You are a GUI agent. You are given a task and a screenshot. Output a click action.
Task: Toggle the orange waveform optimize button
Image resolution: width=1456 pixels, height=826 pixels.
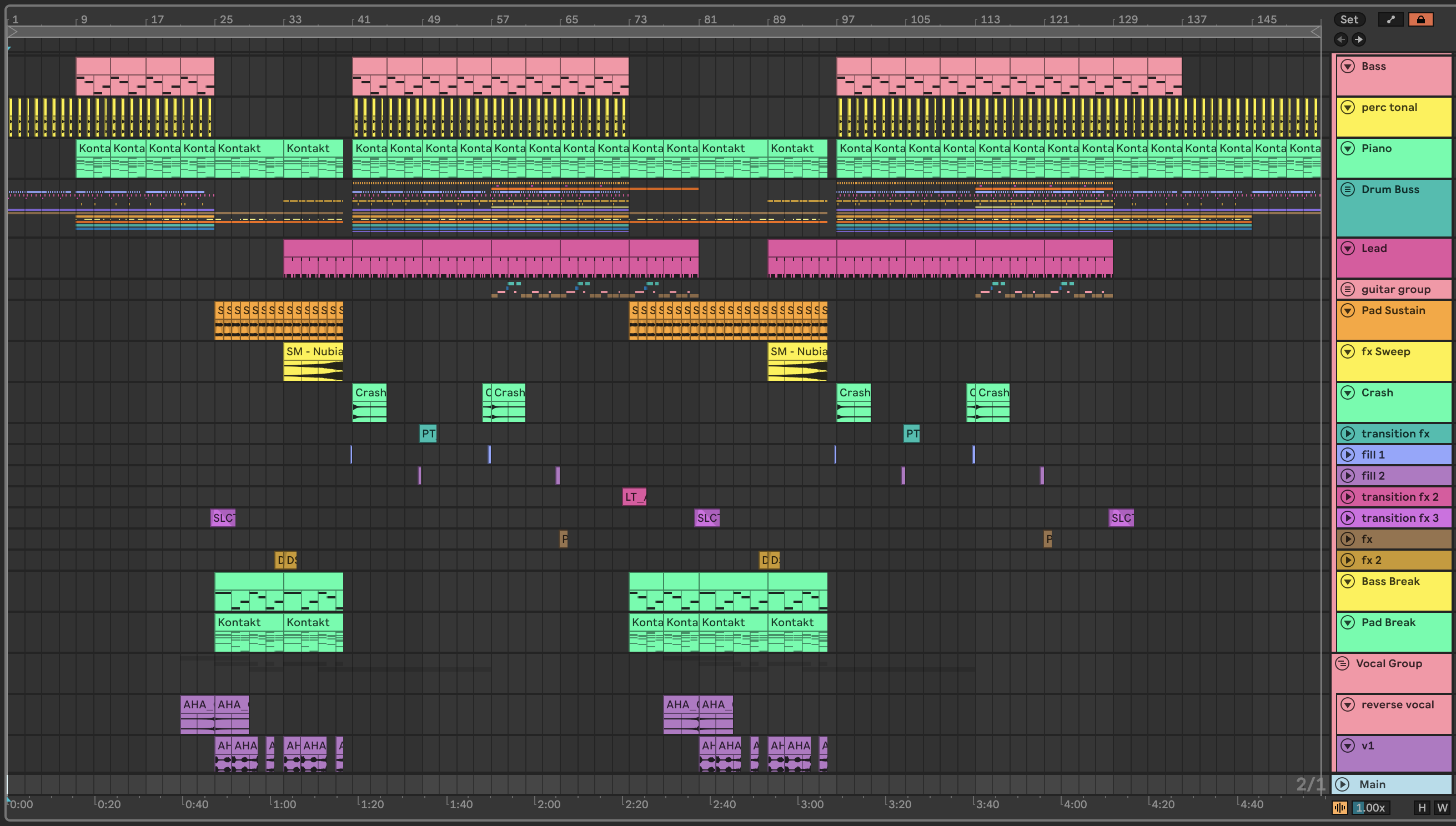(1340, 808)
